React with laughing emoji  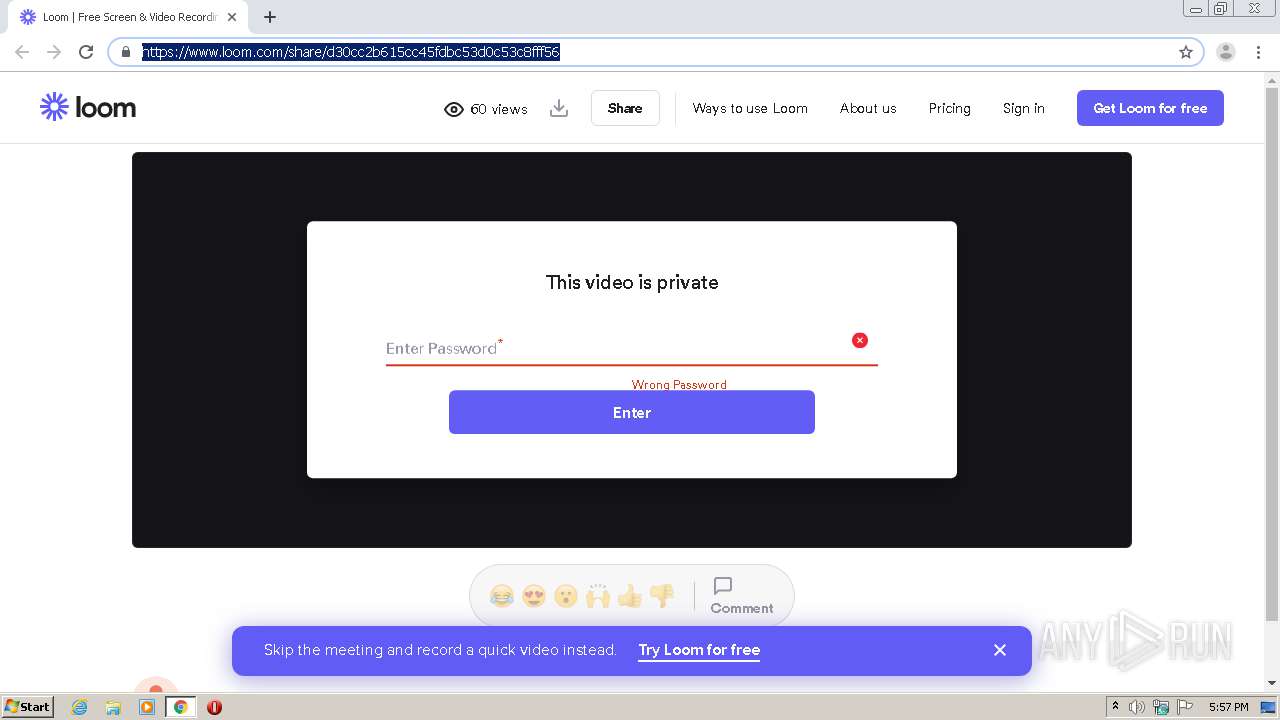(x=502, y=597)
